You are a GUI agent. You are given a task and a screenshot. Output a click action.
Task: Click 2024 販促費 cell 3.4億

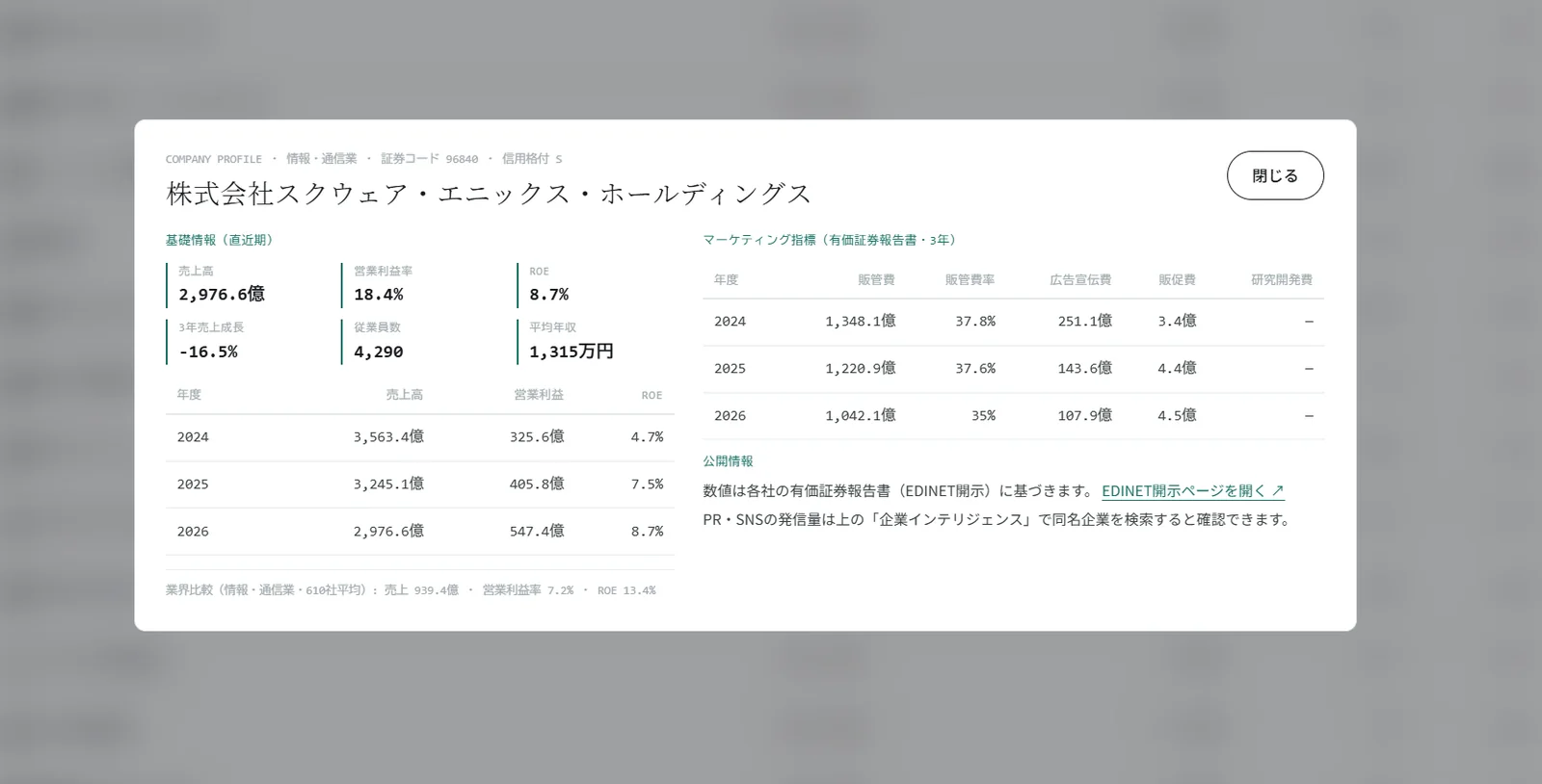(1177, 321)
